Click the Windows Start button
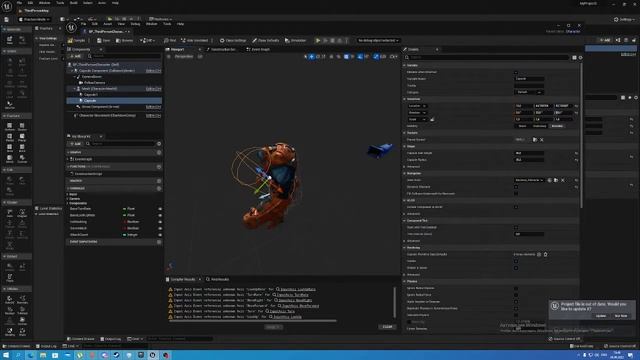The width and height of the screenshot is (640, 360). [x=6, y=355]
